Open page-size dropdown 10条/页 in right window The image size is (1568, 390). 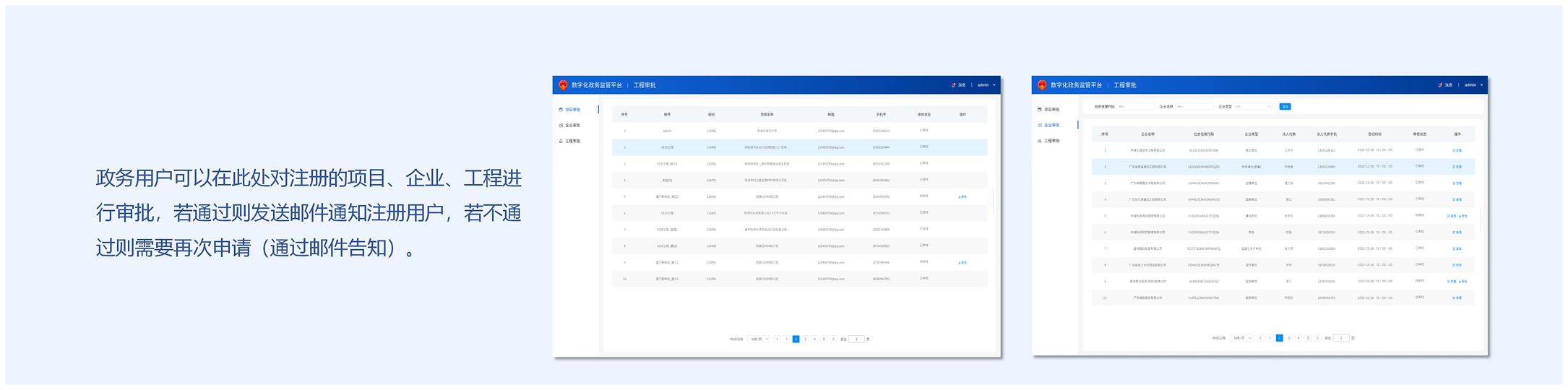(1242, 338)
